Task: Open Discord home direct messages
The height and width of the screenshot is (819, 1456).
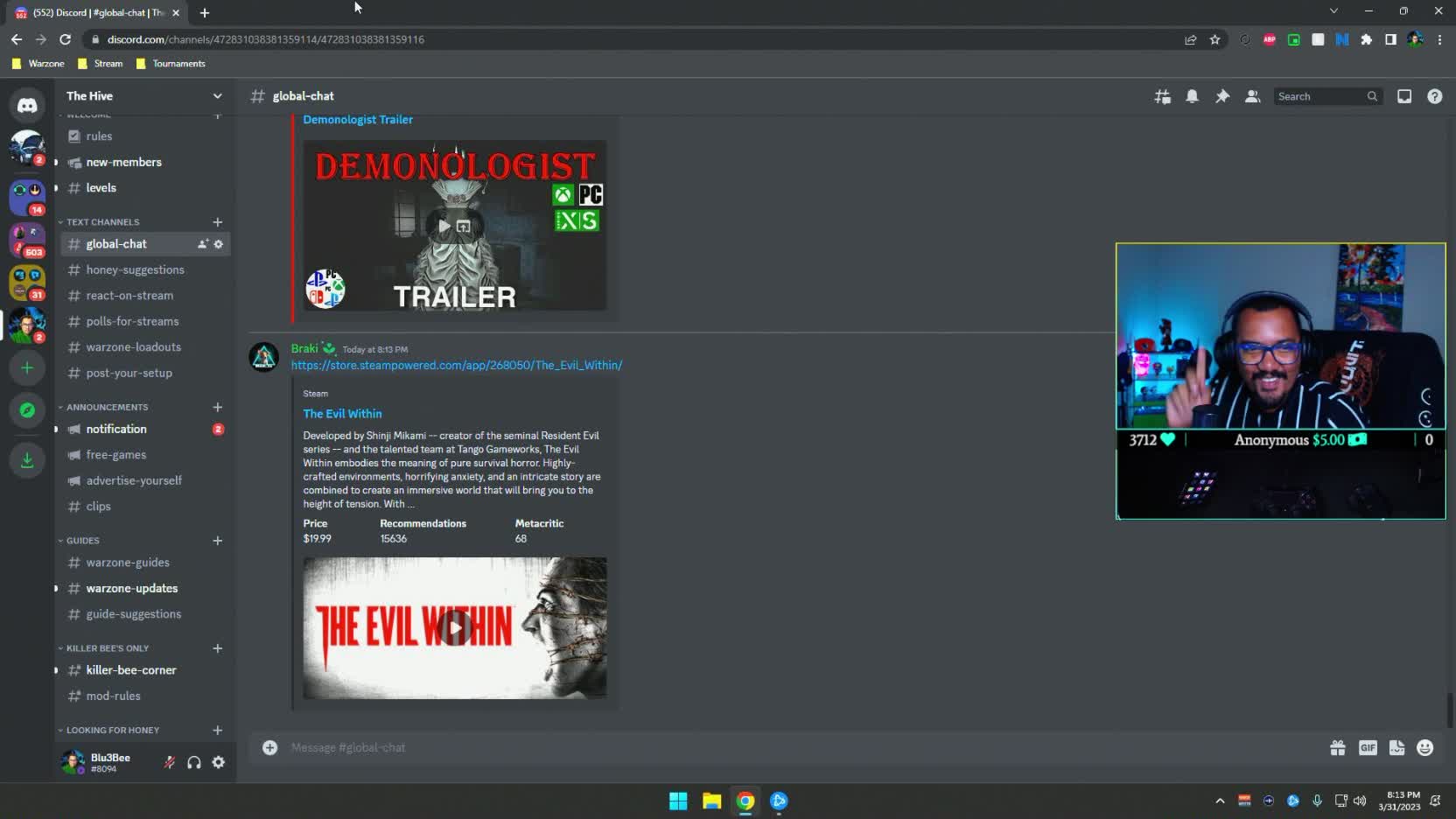Action: 27,105
